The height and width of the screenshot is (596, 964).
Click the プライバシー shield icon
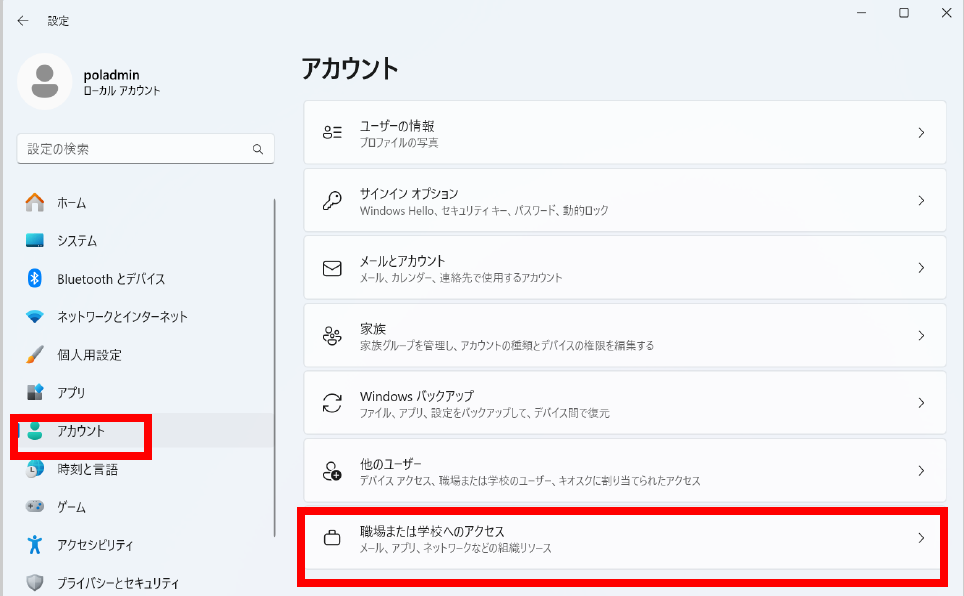tap(35, 582)
